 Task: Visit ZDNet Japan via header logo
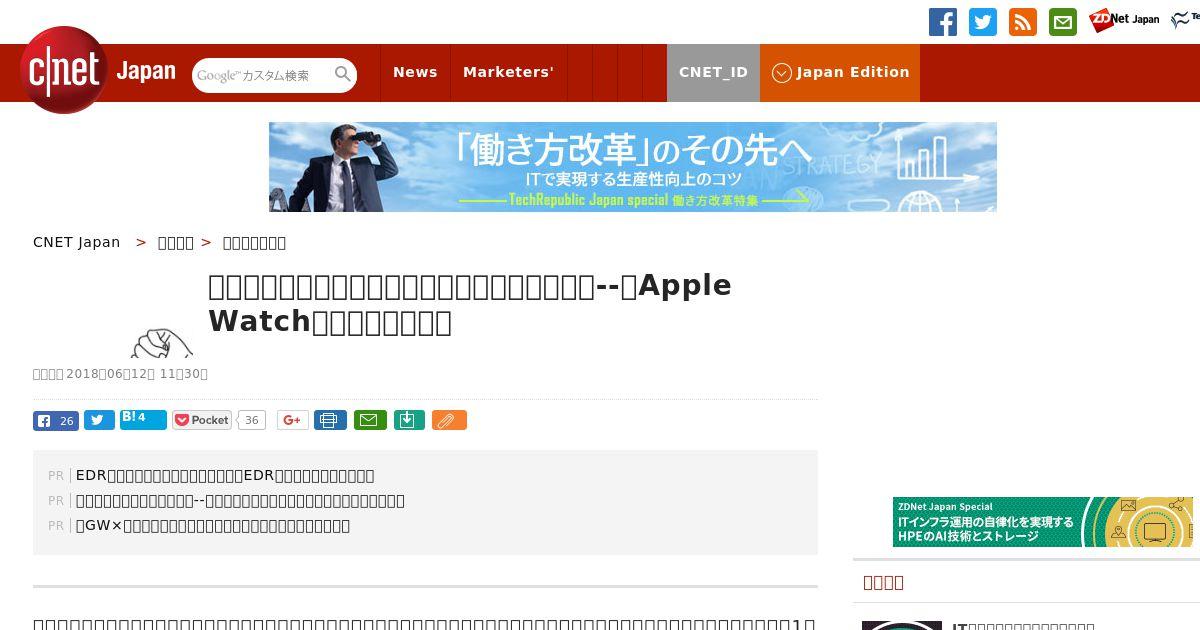1124,20
